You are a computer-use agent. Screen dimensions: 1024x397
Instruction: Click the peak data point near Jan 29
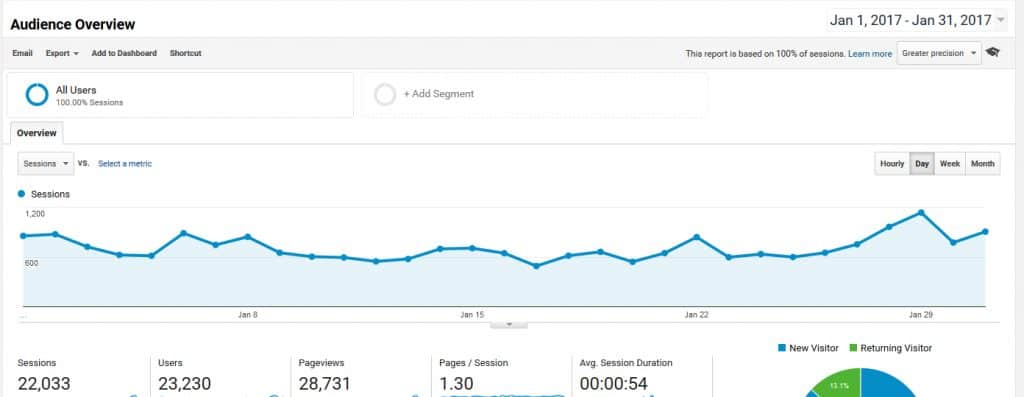click(921, 212)
